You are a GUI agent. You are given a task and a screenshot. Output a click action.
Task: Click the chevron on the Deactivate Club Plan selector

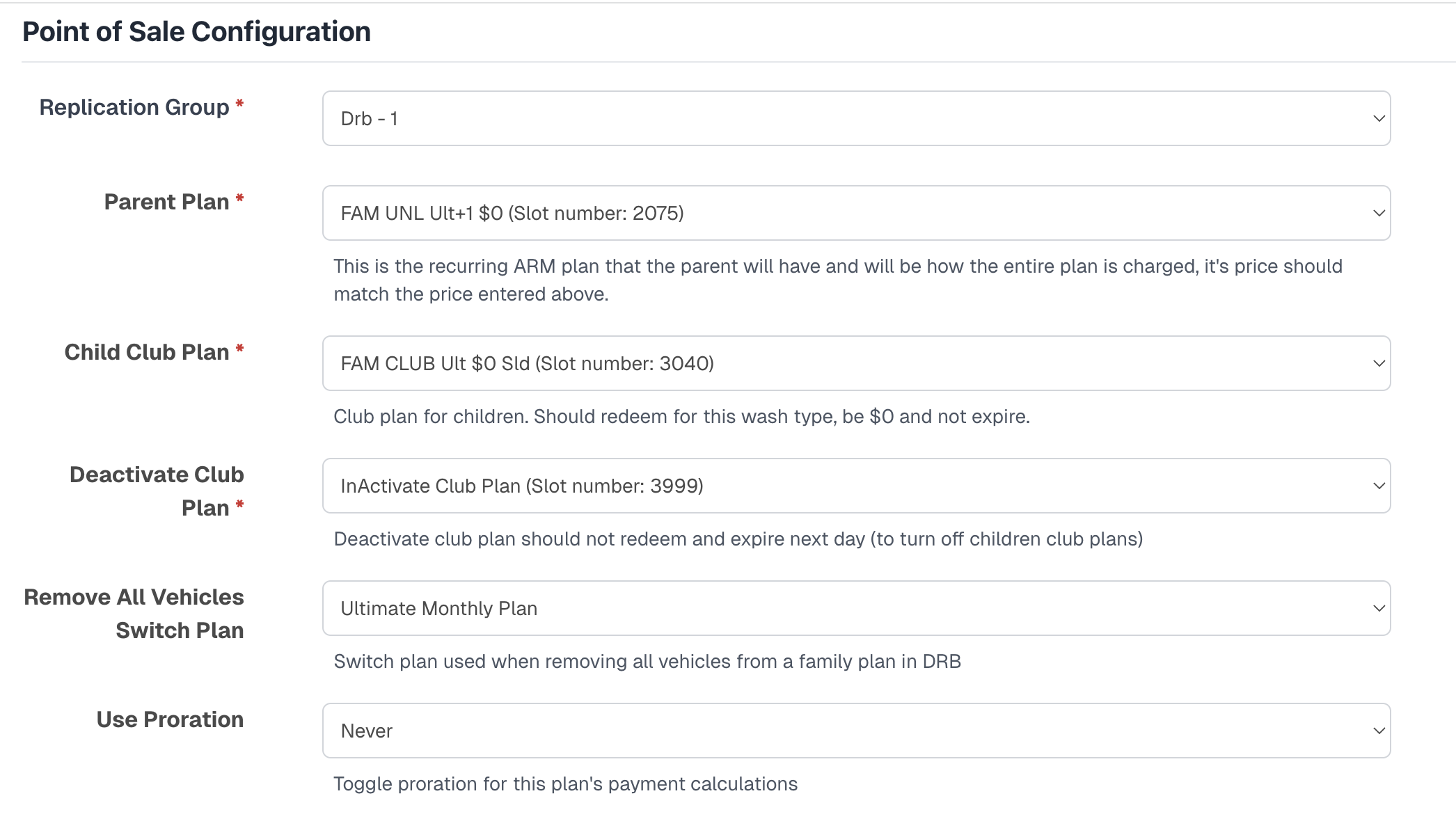1379,486
